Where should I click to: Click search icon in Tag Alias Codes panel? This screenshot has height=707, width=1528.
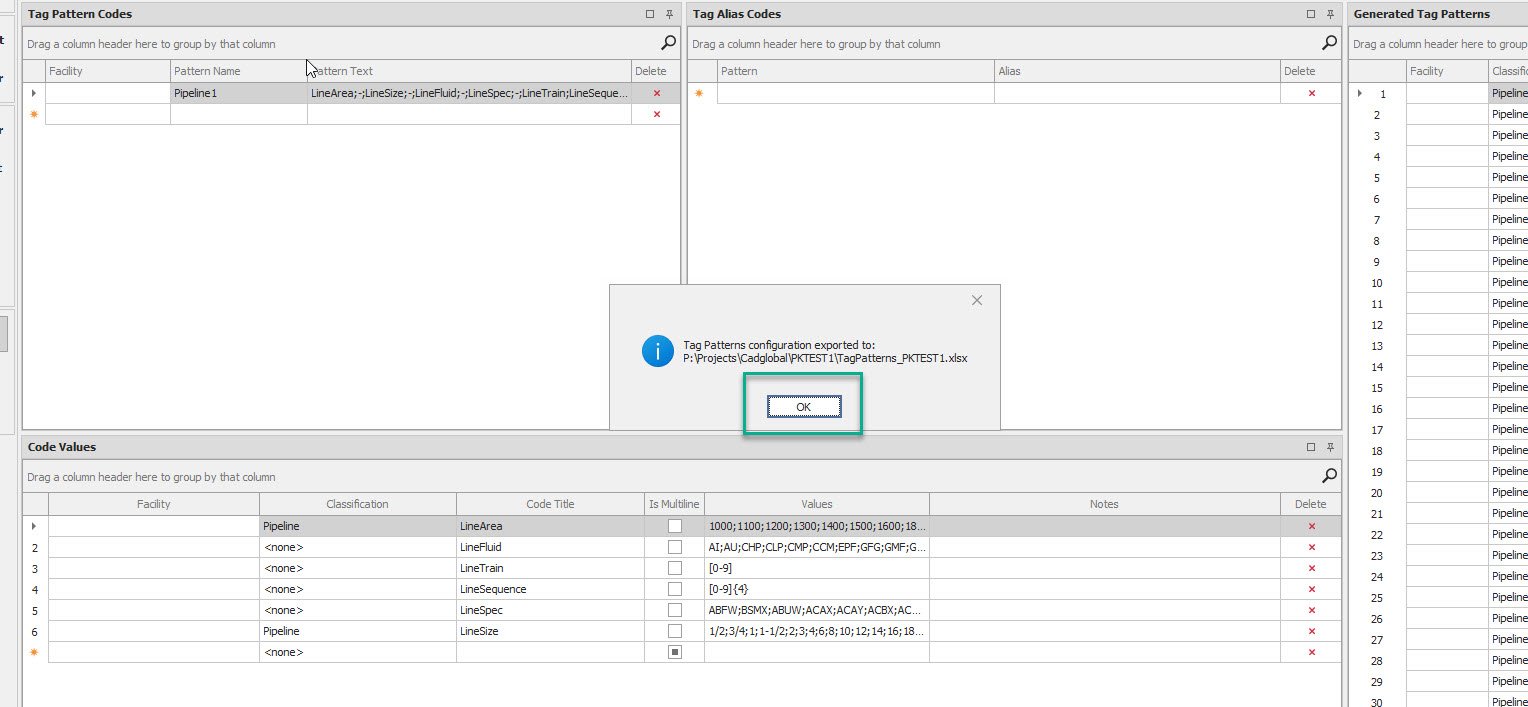[1329, 43]
